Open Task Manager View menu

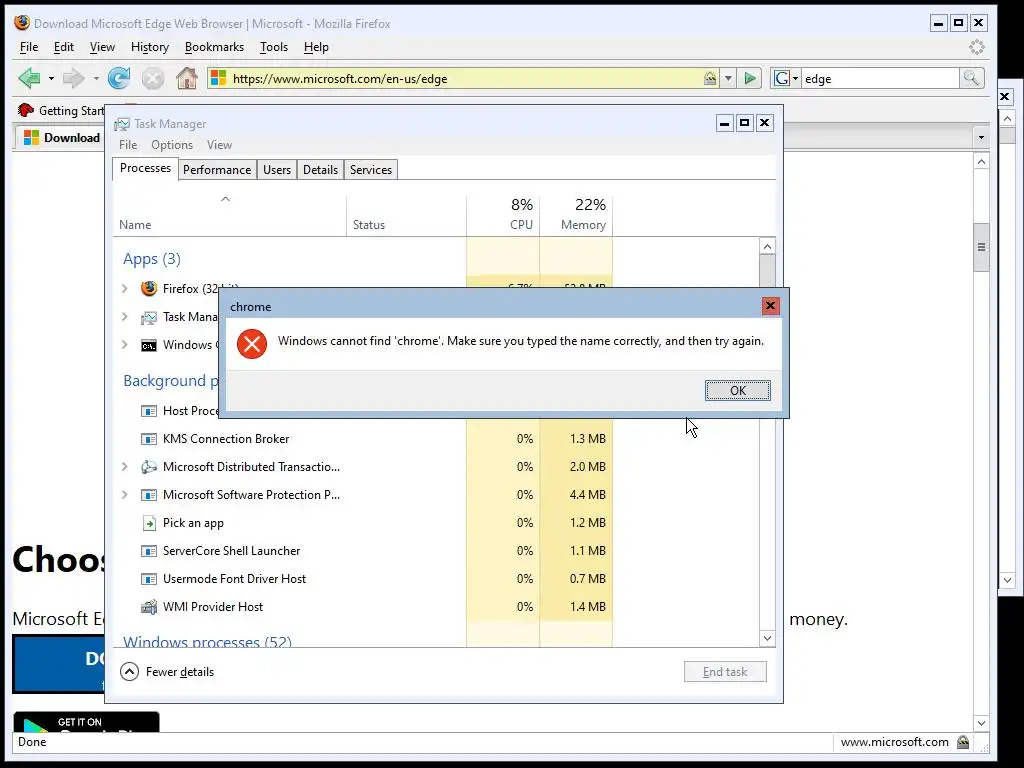[x=219, y=145]
